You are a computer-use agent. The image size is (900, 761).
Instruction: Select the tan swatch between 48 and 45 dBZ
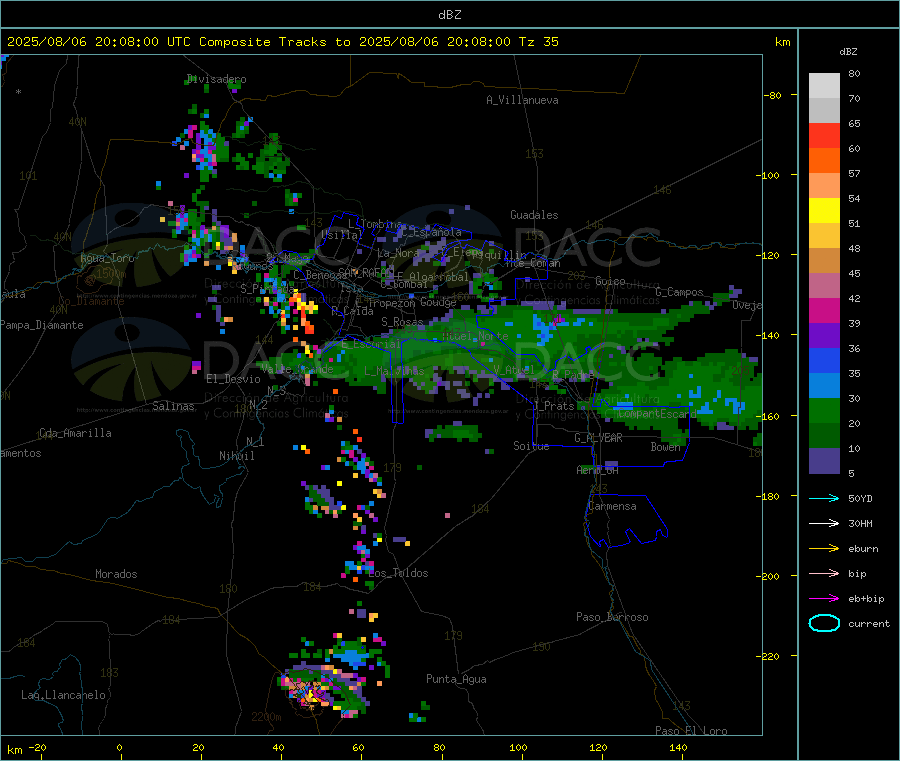point(824,261)
